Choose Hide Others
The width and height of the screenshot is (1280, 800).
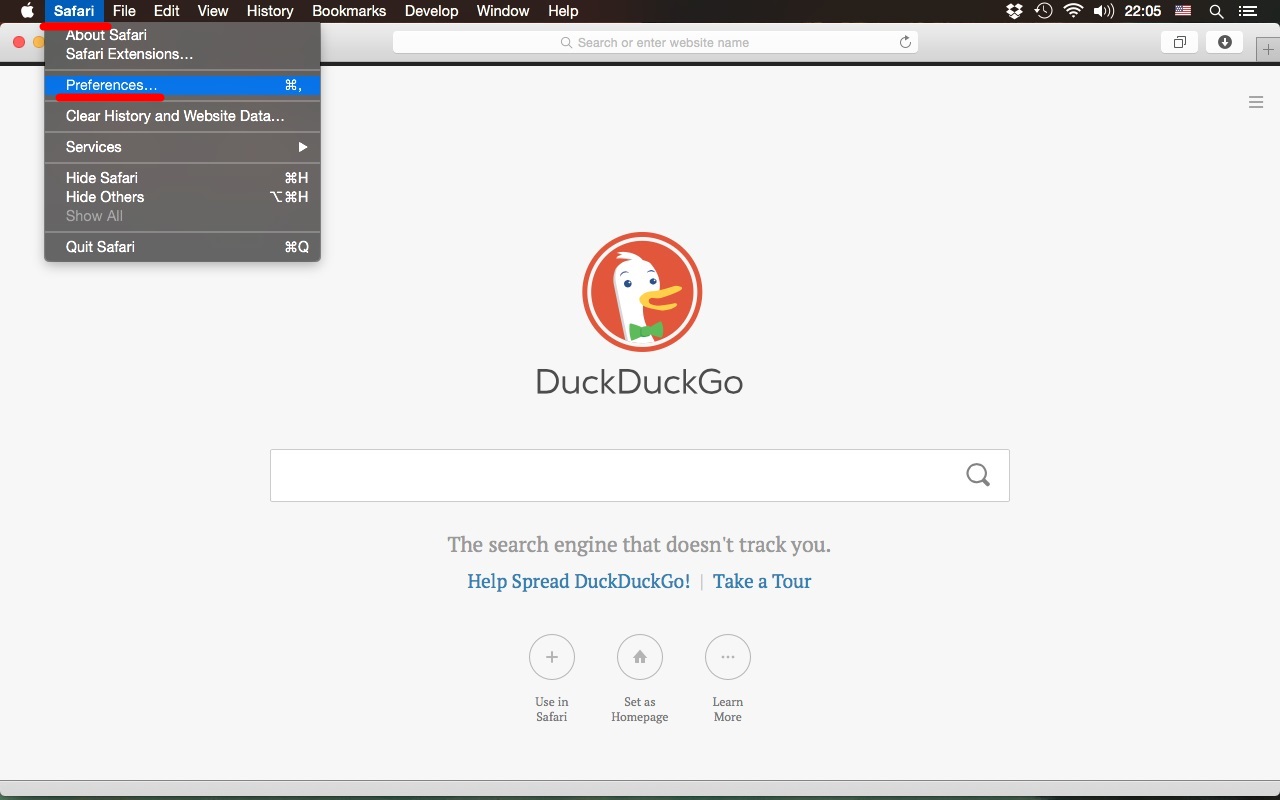[x=182, y=197]
